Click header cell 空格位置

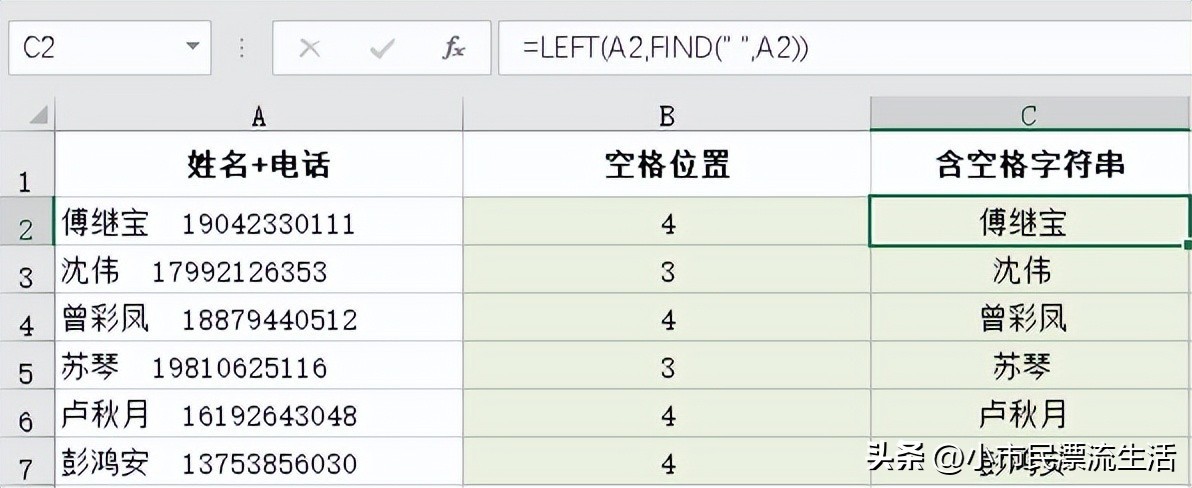666,165
